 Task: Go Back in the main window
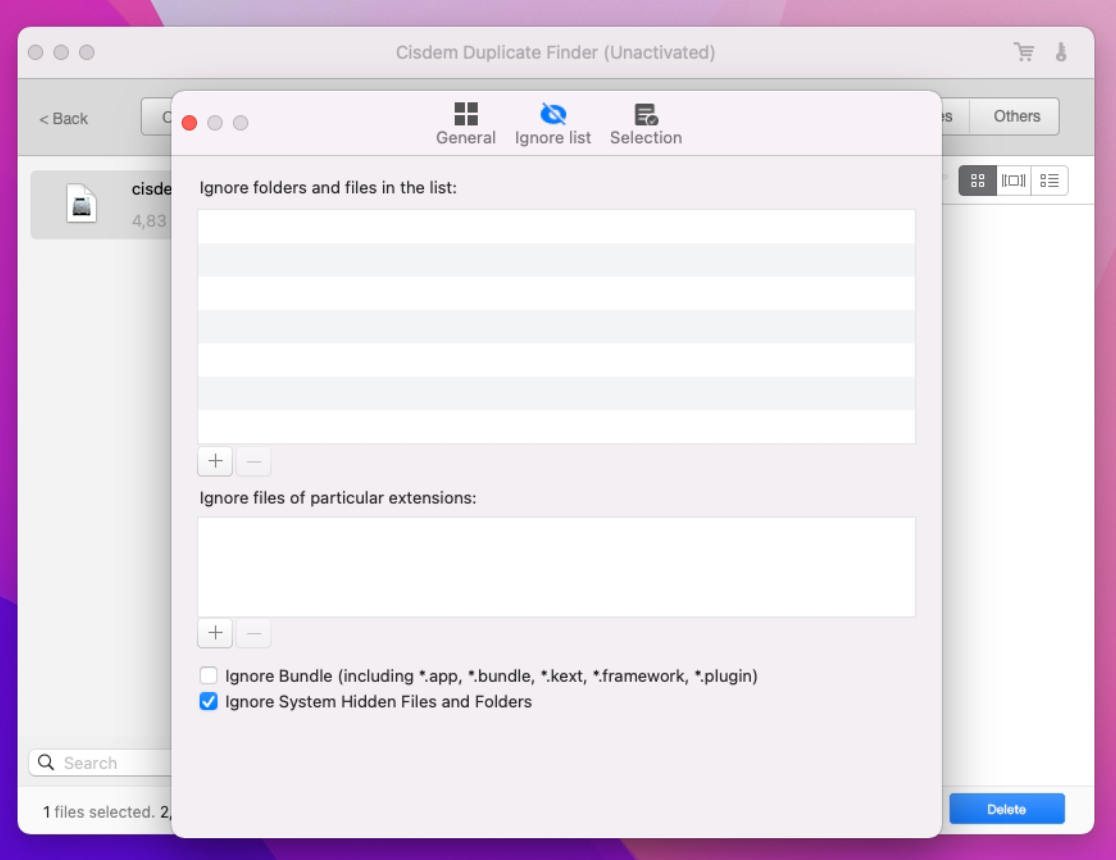click(x=63, y=118)
